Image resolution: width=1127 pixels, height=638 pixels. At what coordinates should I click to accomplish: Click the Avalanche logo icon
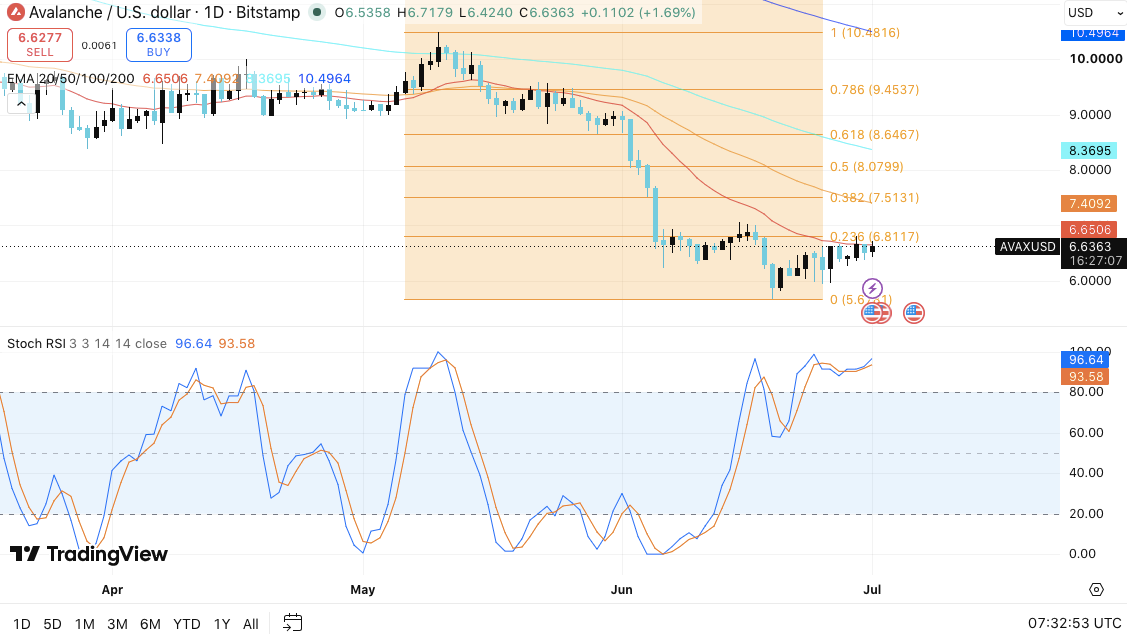(x=14, y=12)
